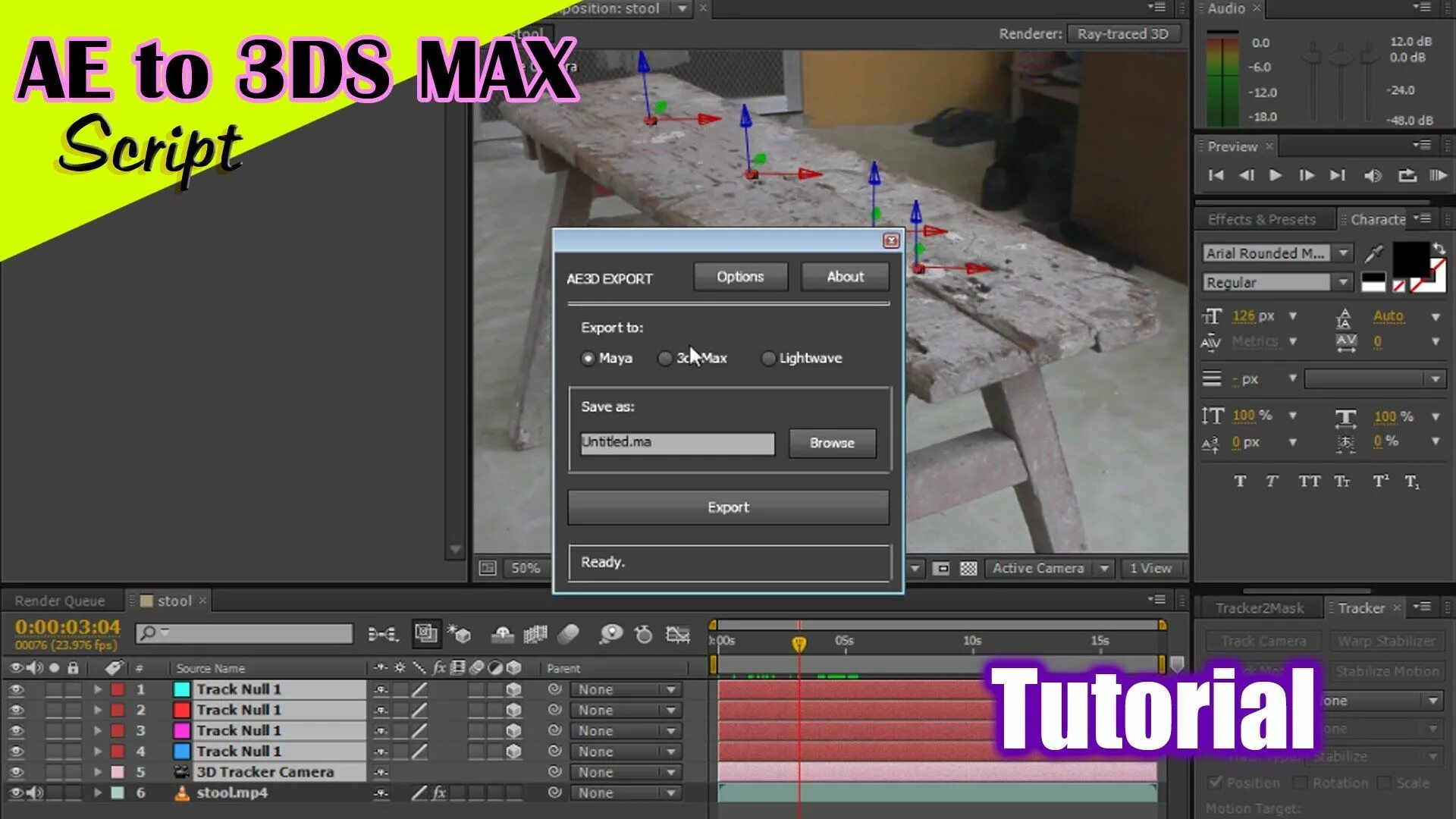Image resolution: width=1456 pixels, height=819 pixels.
Task: Select the 3ds Max export option
Action: click(x=665, y=359)
